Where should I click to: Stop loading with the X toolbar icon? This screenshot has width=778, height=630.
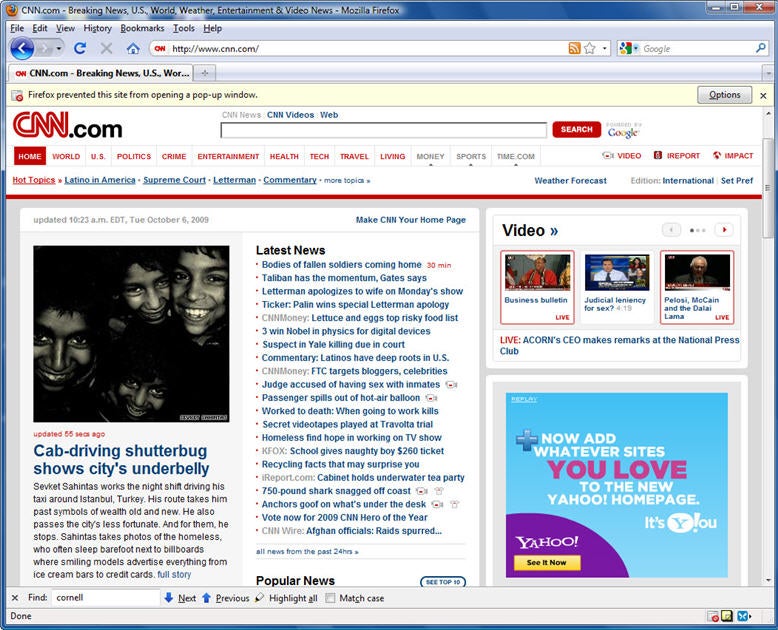(x=106, y=49)
